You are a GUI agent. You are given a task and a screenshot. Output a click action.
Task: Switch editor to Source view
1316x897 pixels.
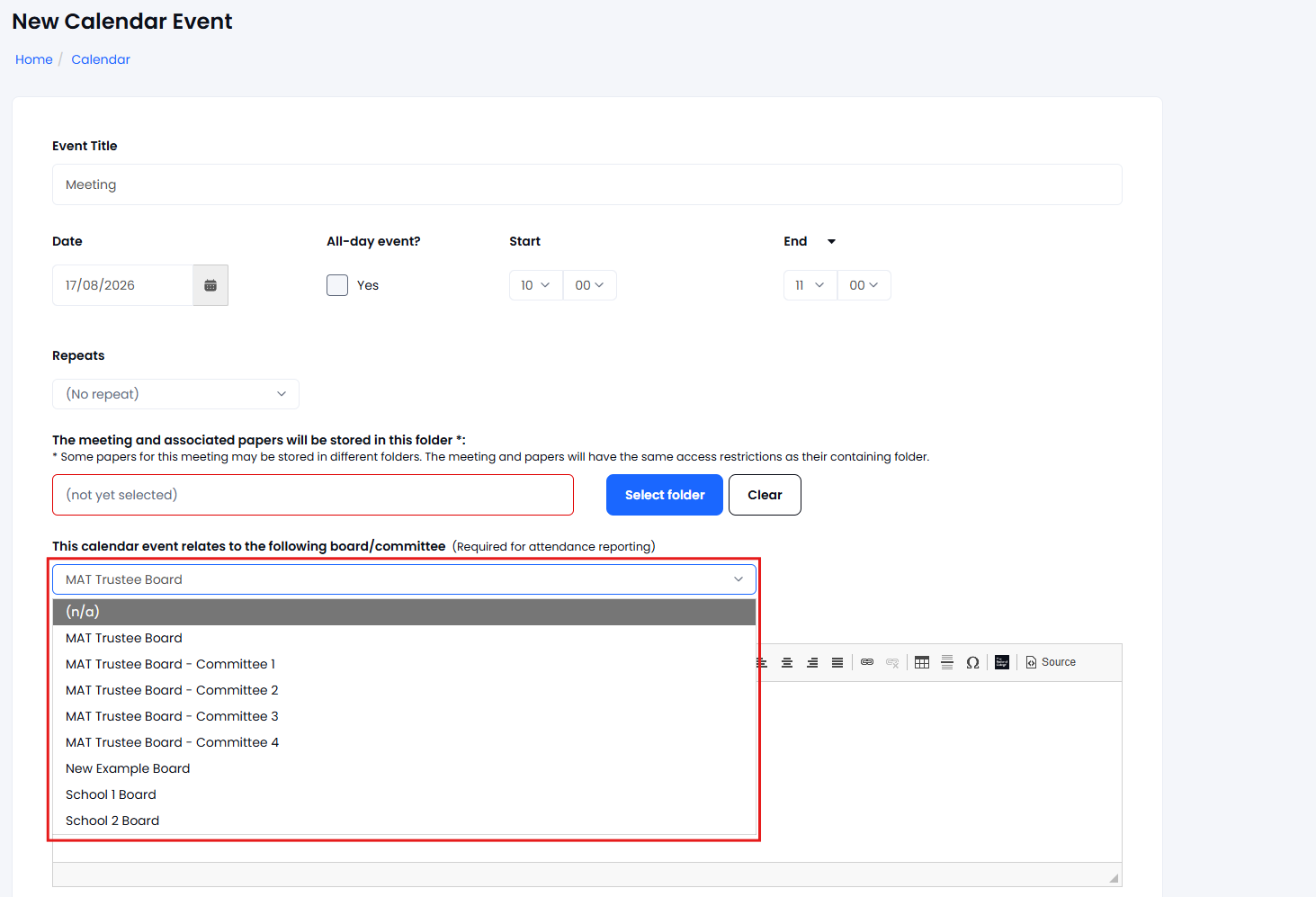[1051, 662]
